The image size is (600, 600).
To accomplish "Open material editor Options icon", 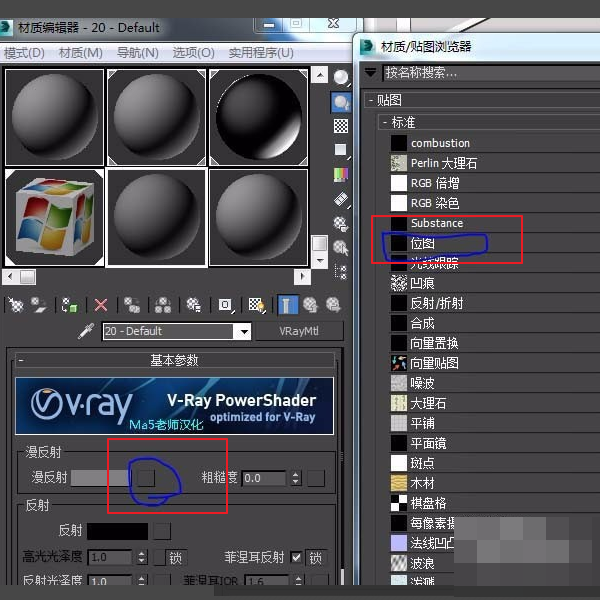I will [341, 224].
